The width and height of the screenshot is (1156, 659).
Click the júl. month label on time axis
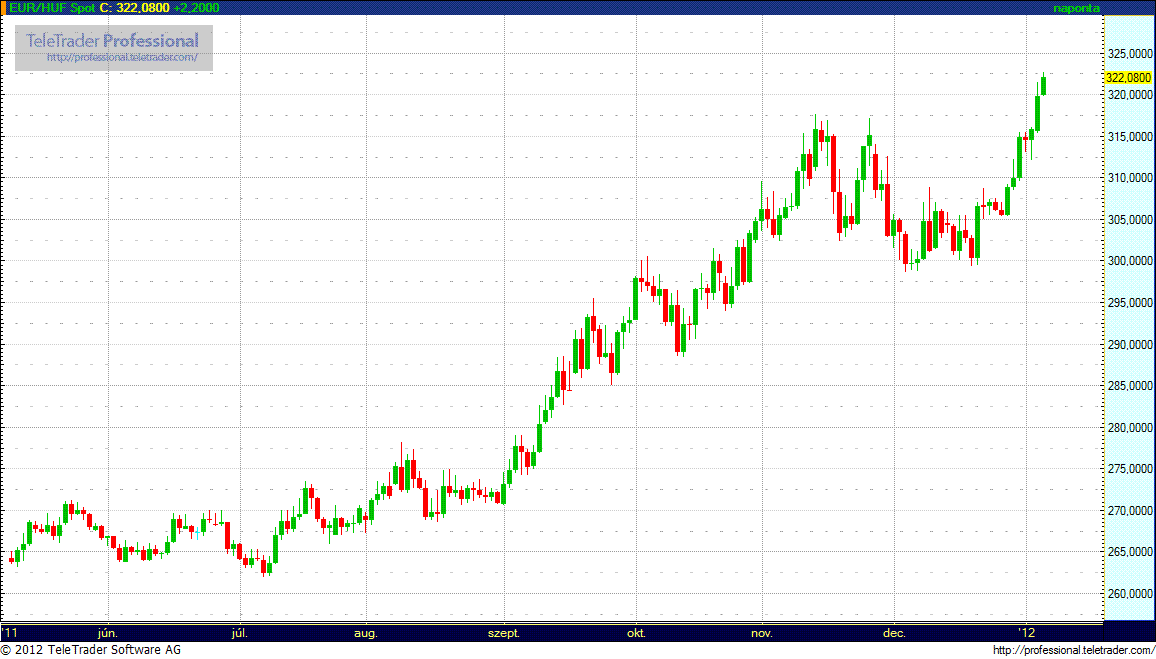pos(239,633)
